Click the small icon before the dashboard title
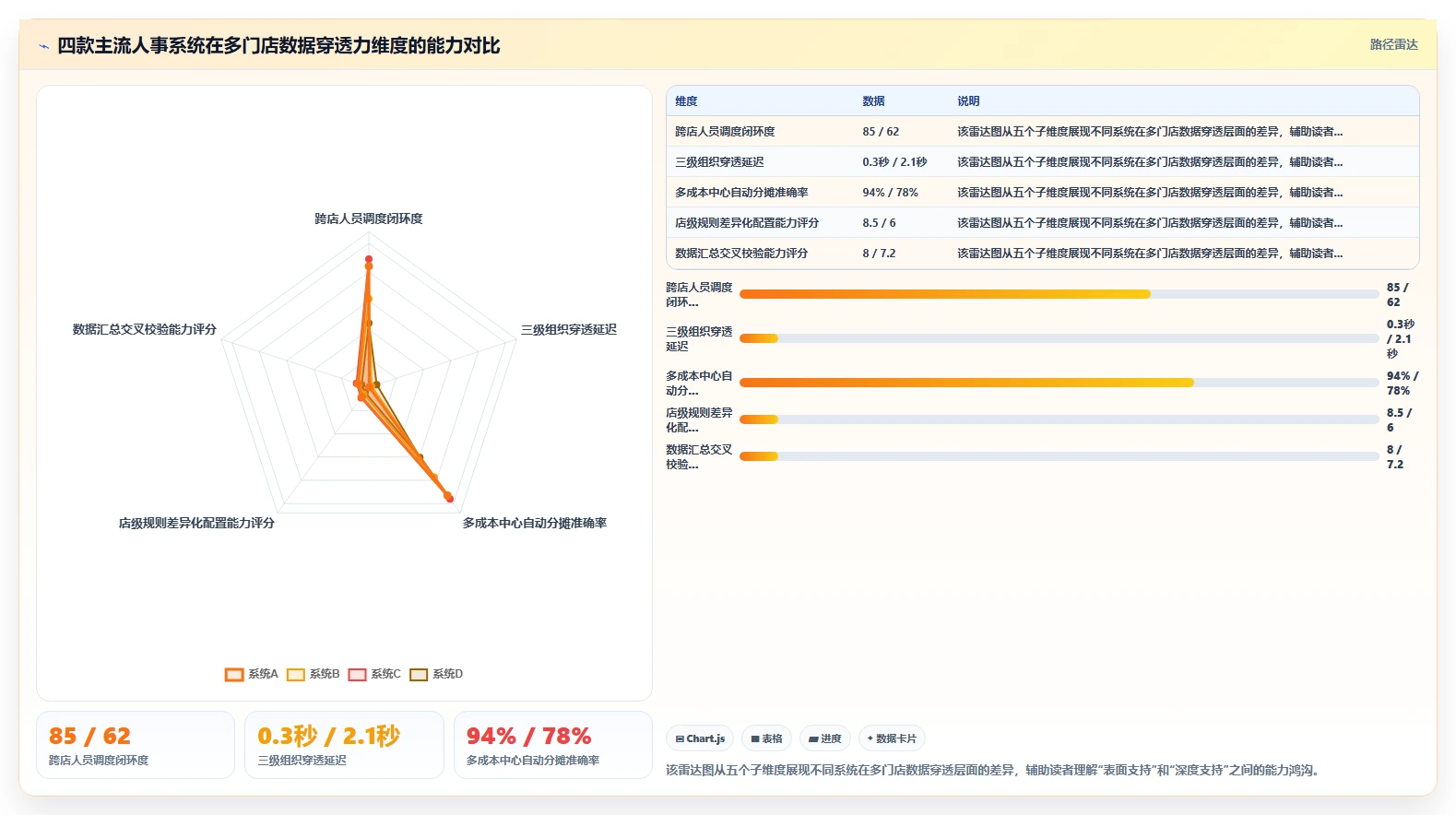The image size is (1456, 815). (43, 46)
